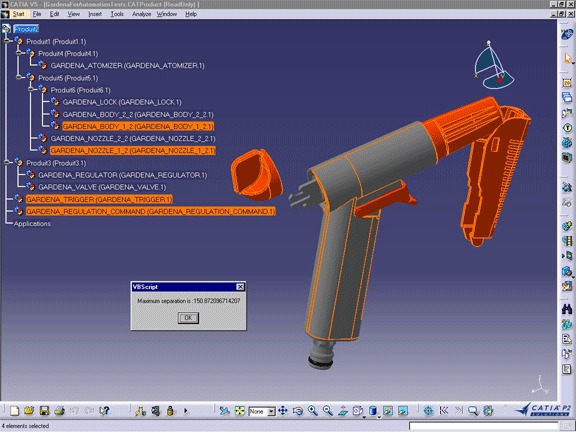Click the document icon at right toolbar bottom
The image size is (576, 432).
[x=567, y=369]
